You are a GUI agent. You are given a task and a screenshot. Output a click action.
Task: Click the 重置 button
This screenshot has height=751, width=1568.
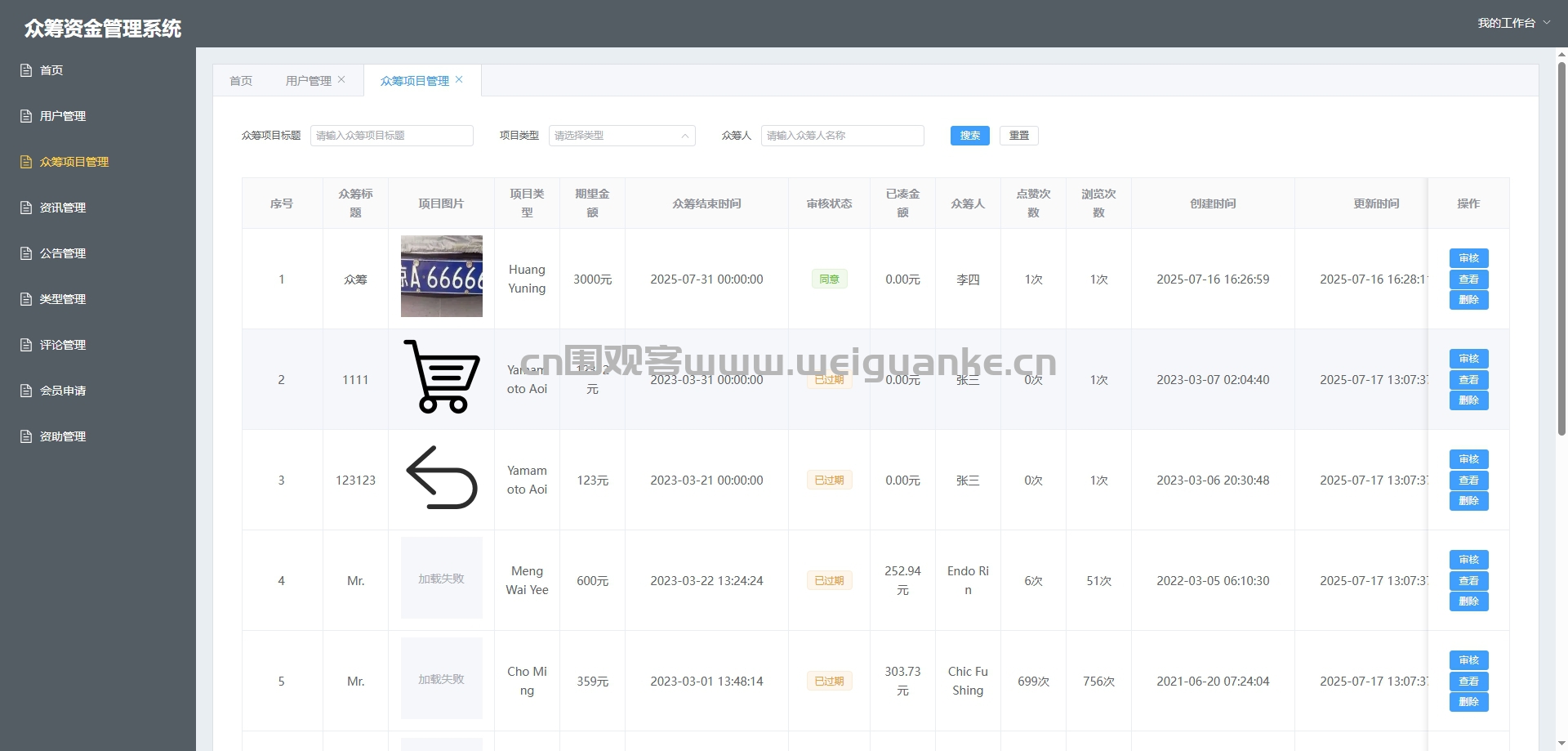pos(1019,136)
